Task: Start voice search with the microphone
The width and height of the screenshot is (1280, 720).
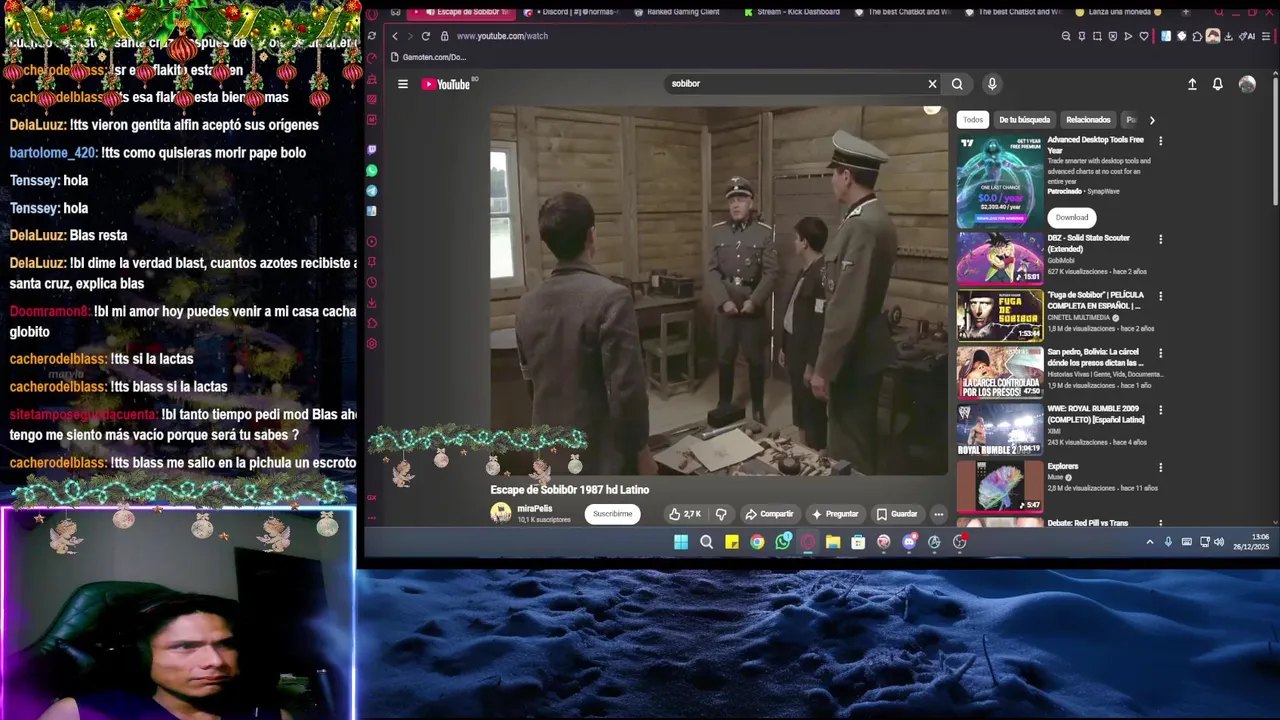Action: coord(992,84)
